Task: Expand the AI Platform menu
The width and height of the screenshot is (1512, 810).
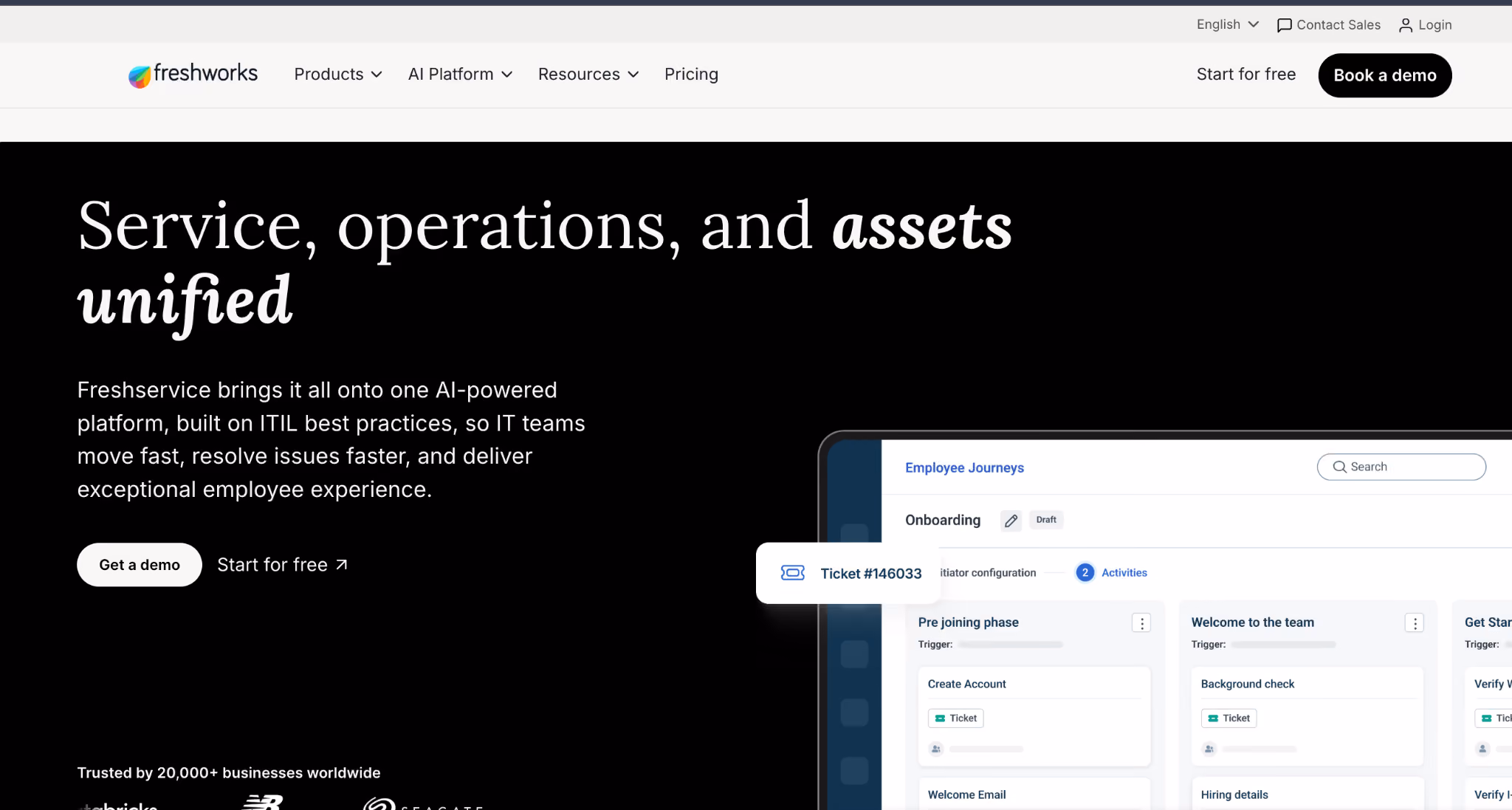Action: [x=460, y=75]
